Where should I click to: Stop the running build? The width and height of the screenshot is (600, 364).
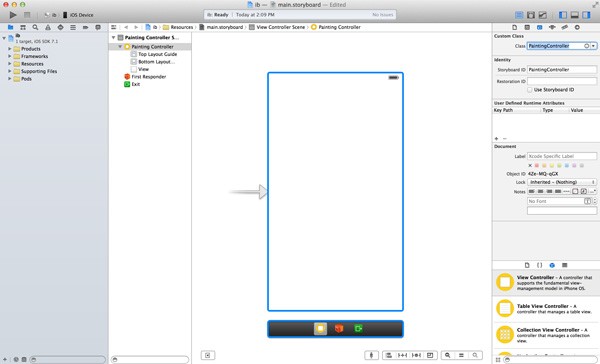point(27,15)
